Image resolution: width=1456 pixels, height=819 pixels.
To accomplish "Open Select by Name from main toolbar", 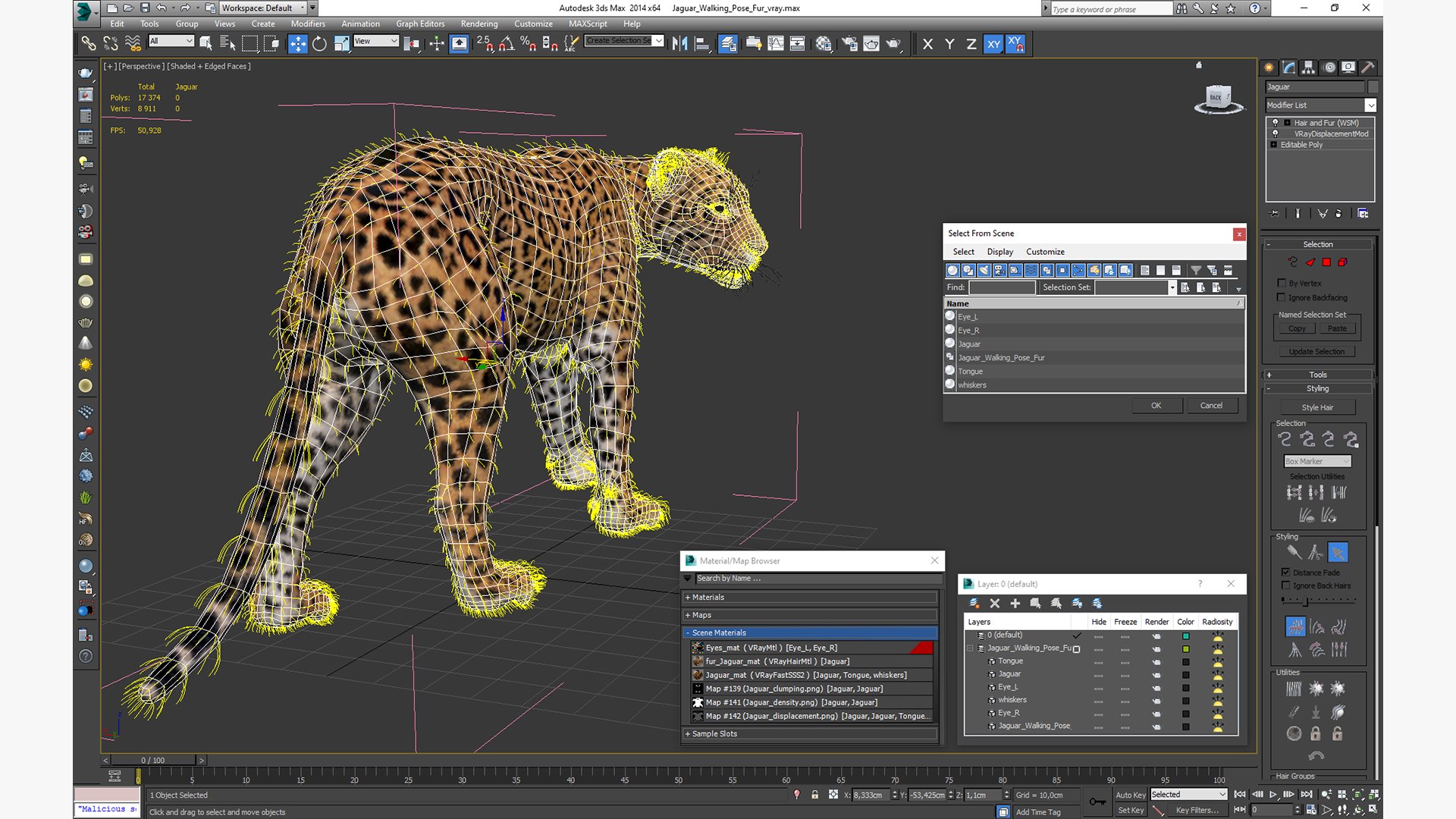I will 227,44.
